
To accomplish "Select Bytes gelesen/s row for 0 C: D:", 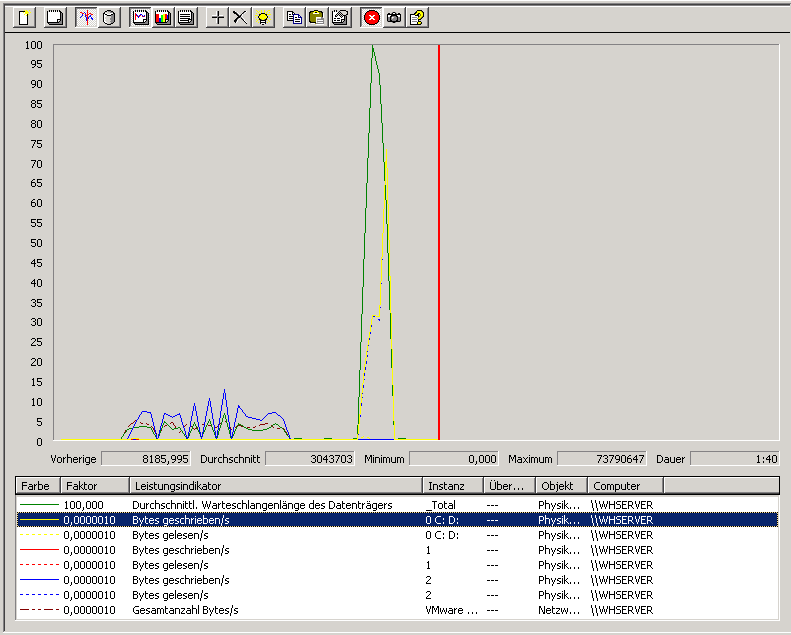I will (398, 535).
